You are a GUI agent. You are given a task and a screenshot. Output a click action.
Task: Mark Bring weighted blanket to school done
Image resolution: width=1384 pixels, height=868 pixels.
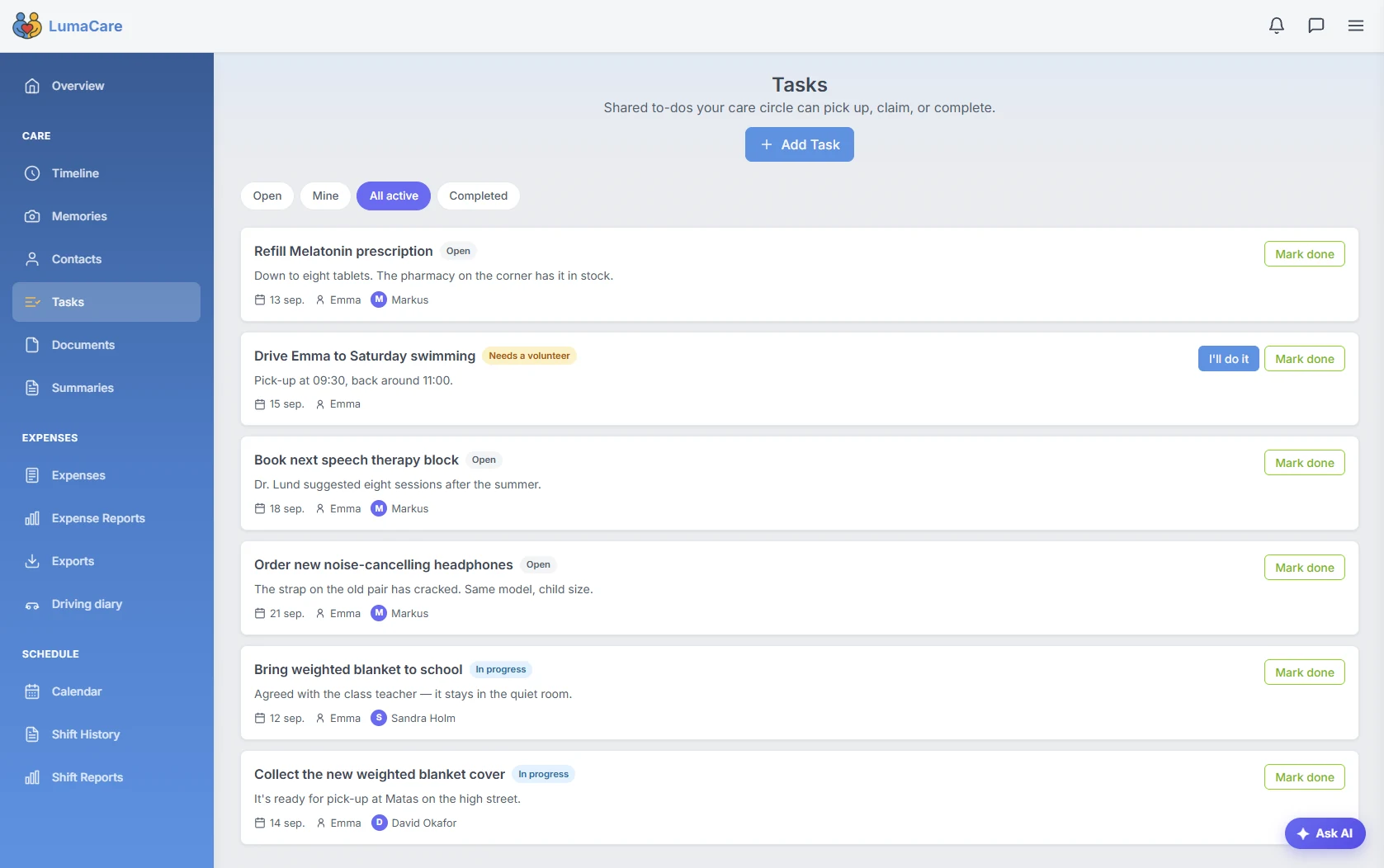coord(1305,672)
